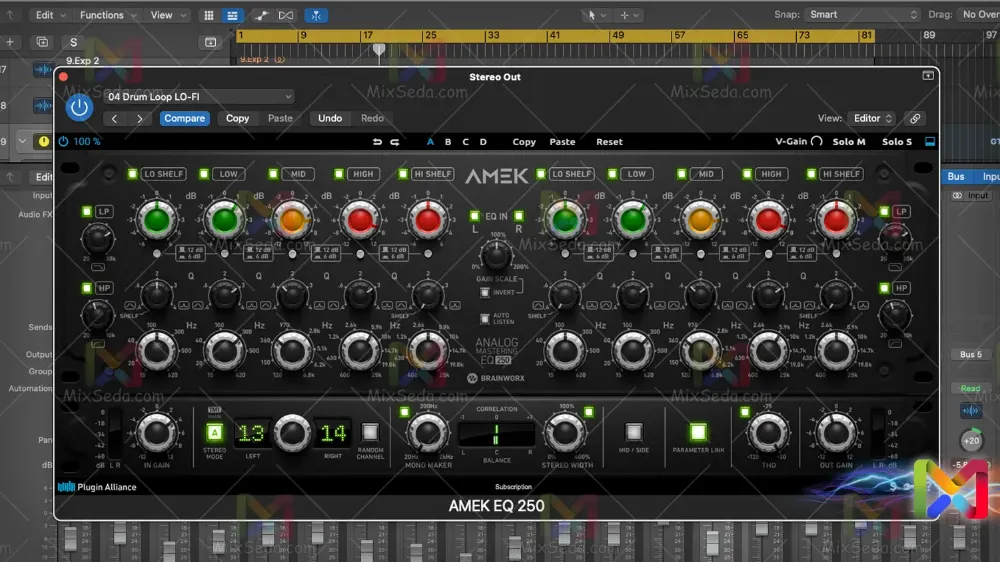Open the 04 Drum Loop LO-FI preset dropdown
Image resolution: width=1000 pixels, height=562 pixels.
(198, 97)
